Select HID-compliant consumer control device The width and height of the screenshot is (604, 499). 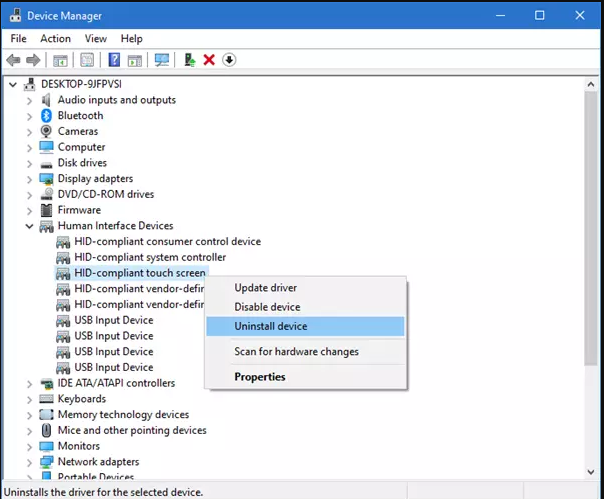pyautogui.click(x=167, y=242)
